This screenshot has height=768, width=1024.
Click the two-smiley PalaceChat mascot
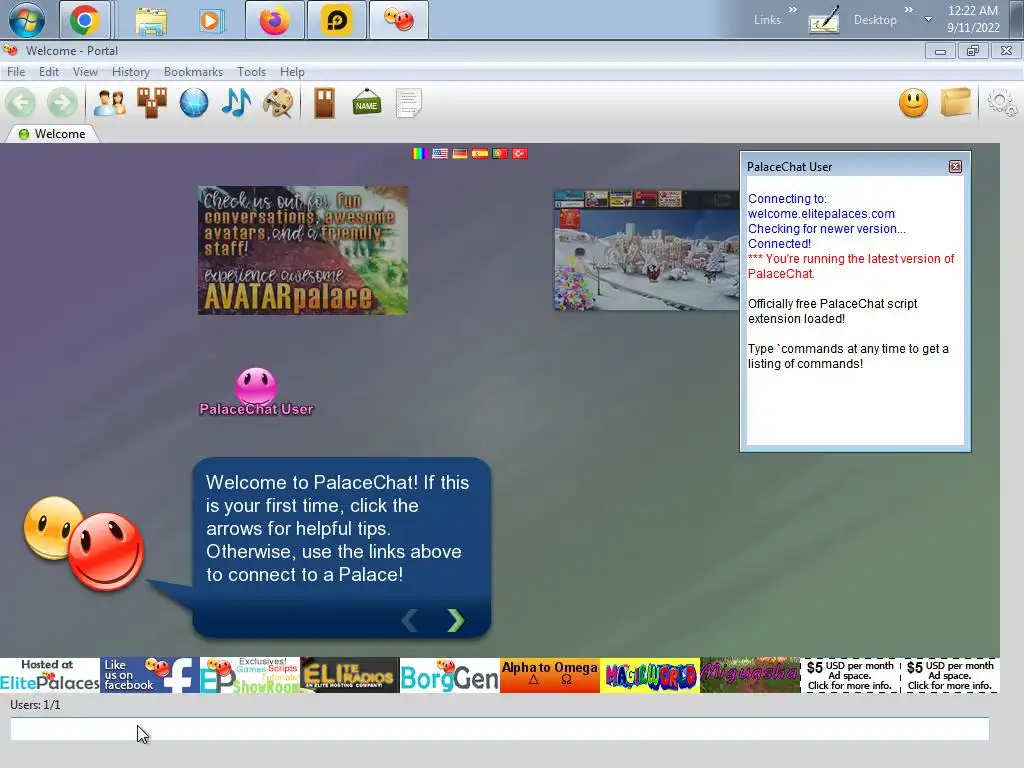pos(84,543)
